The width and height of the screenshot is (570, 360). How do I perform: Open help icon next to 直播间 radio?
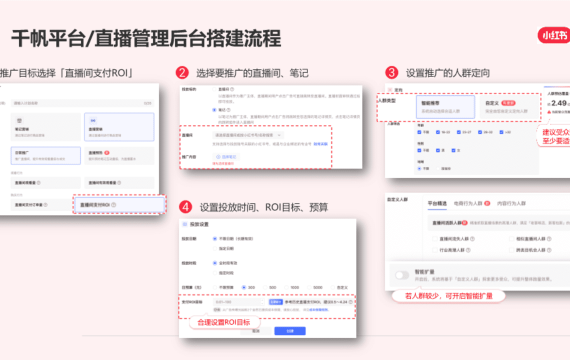[x=232, y=89]
